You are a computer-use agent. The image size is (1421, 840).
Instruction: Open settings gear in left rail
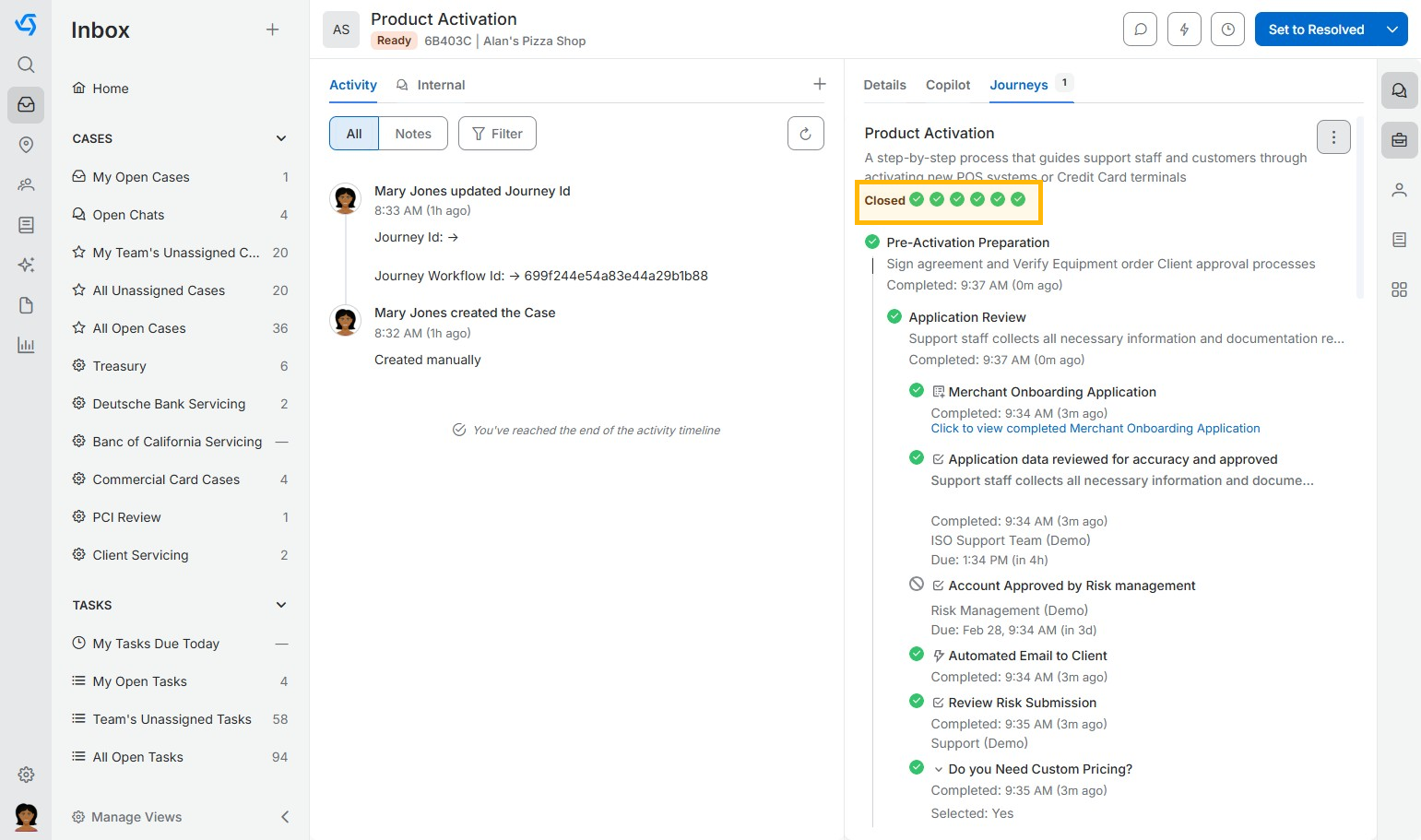(x=26, y=775)
